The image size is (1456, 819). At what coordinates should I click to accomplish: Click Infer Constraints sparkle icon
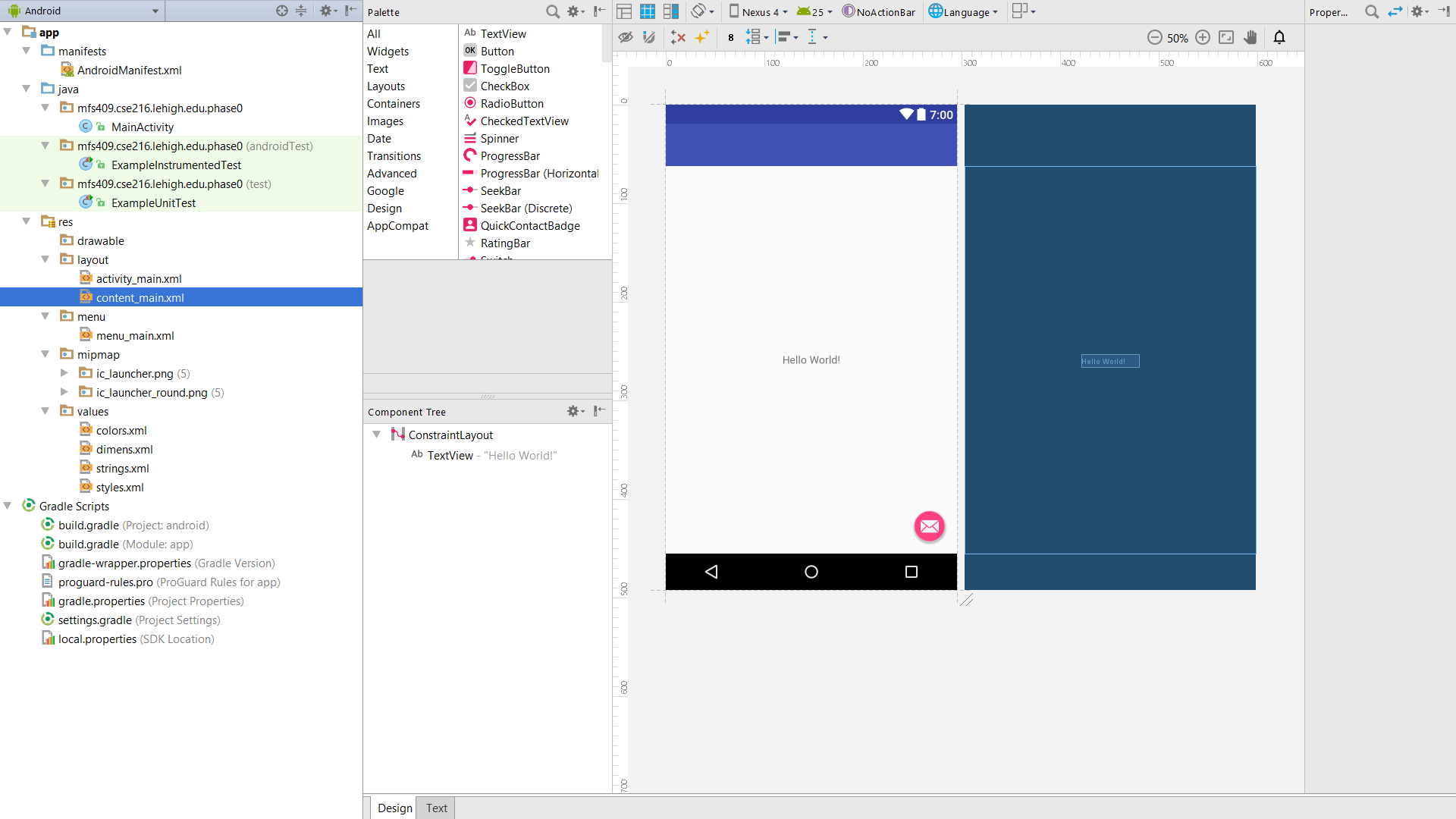(702, 37)
